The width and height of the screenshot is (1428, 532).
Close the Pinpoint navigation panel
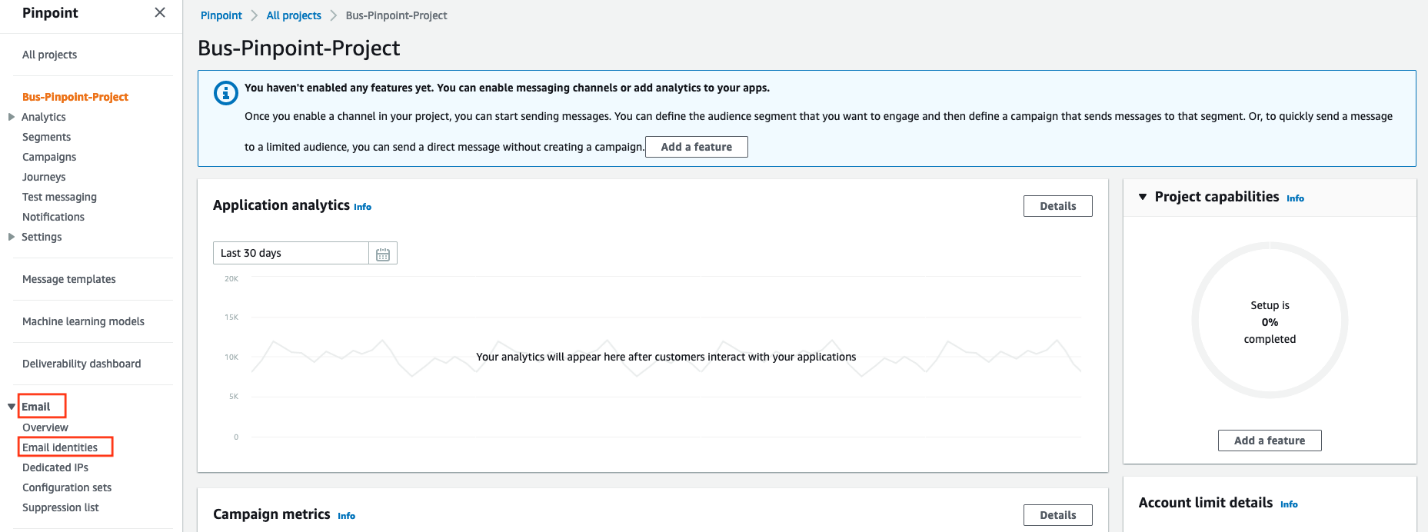point(160,13)
